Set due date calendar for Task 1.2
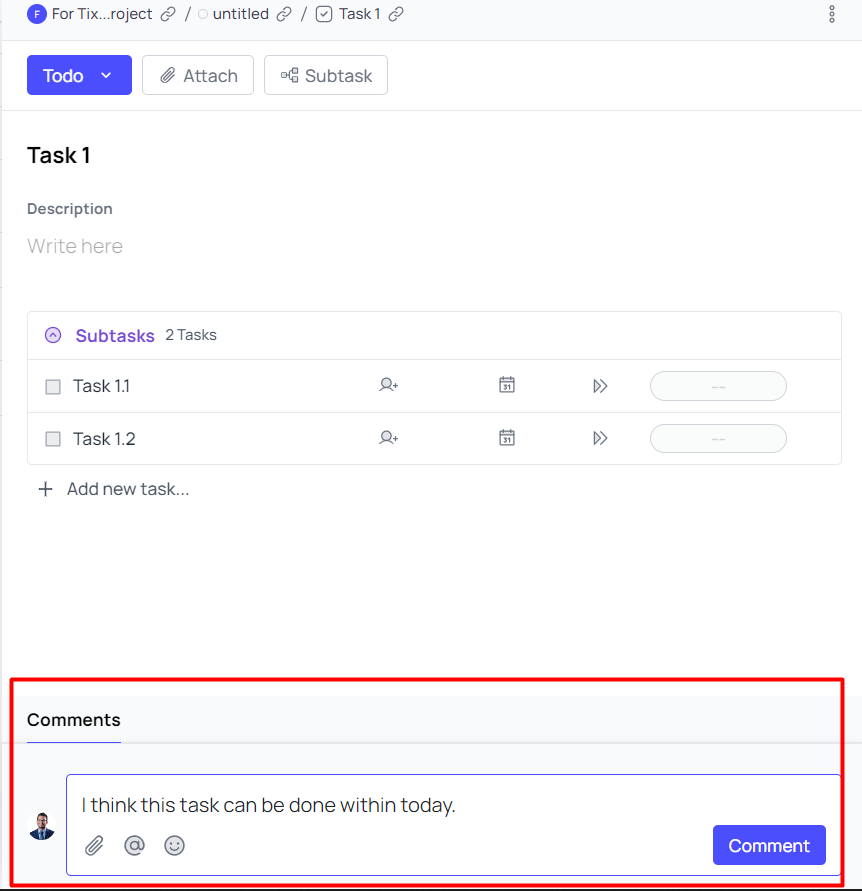This screenshot has height=891, width=862. pos(507,438)
